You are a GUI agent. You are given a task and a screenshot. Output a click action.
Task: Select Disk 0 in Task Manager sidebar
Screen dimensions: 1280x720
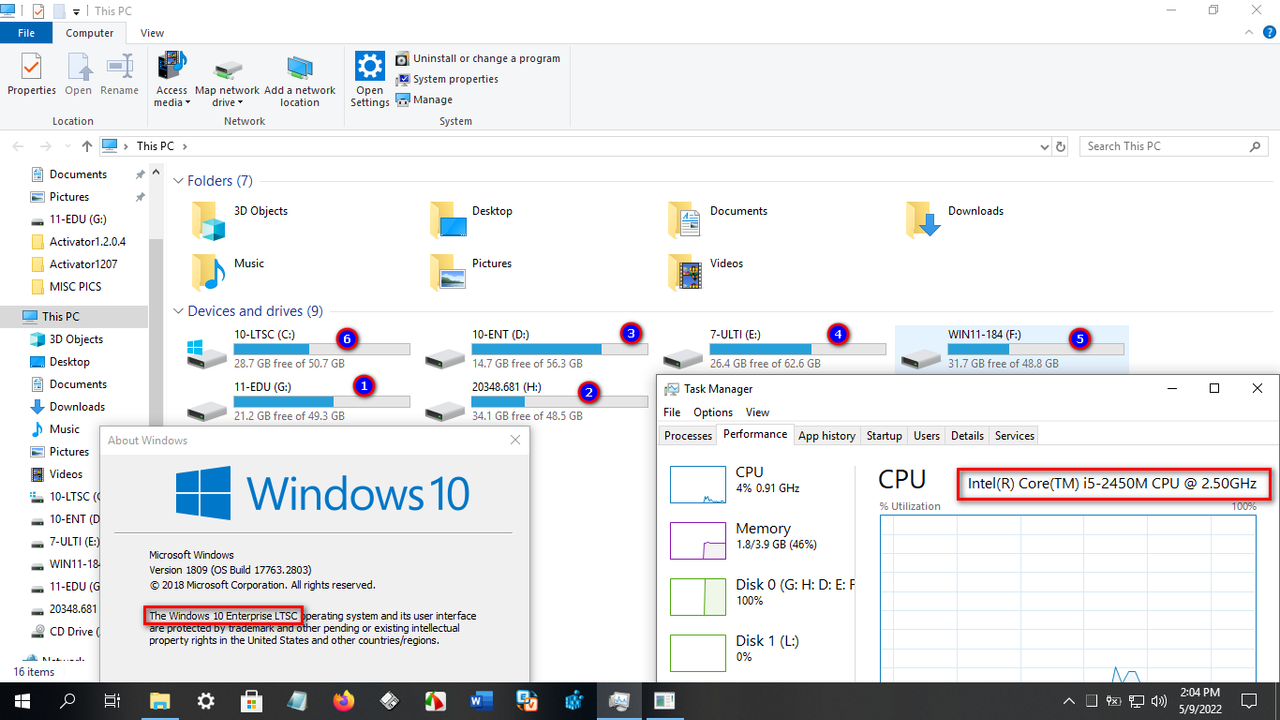coord(762,597)
